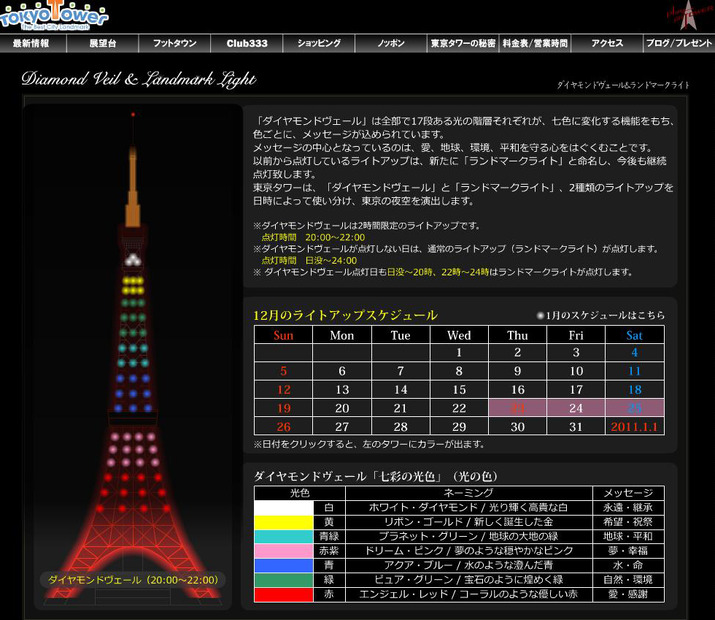This screenshot has height=620, width=715.
Task: Click the エンジェル・レッド naming cell
Action: (x=469, y=595)
